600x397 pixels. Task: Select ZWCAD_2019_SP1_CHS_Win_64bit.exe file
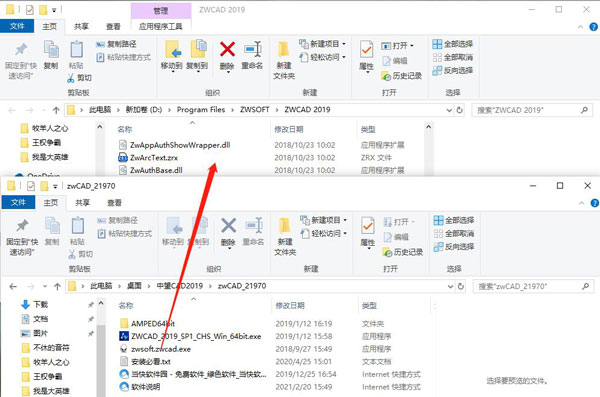196,336
